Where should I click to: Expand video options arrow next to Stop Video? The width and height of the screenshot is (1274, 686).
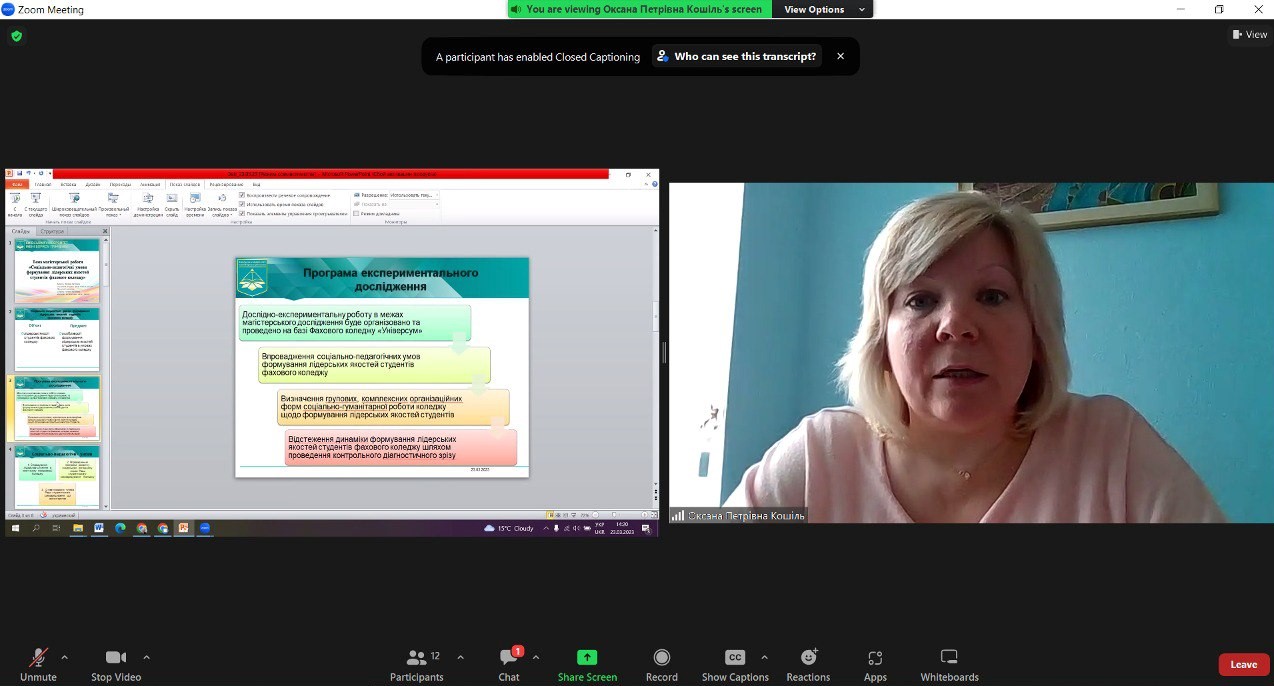coord(147,657)
